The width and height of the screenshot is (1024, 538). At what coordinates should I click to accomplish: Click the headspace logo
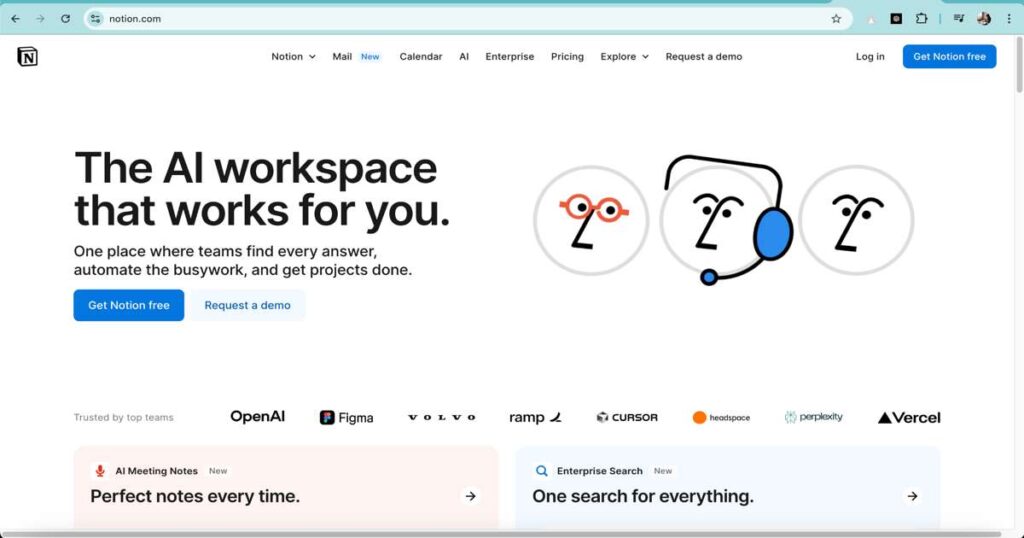click(x=721, y=417)
